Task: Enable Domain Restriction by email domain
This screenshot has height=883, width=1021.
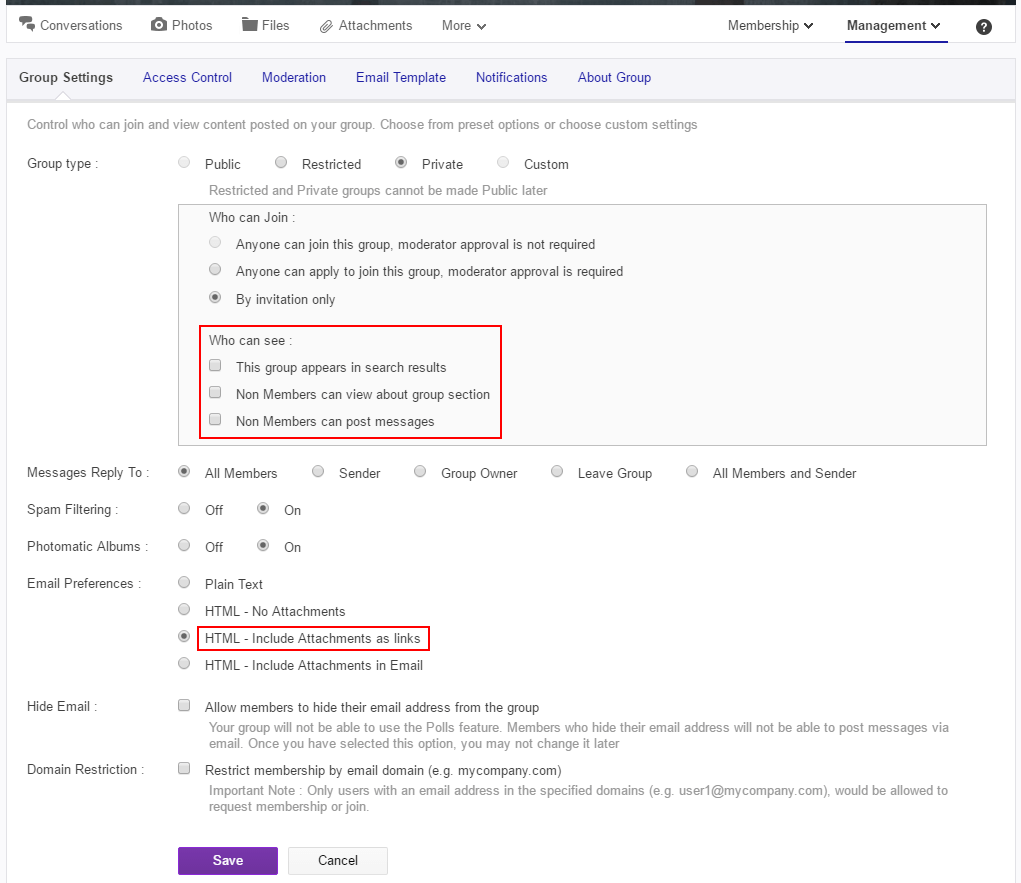Action: pyautogui.click(x=184, y=767)
